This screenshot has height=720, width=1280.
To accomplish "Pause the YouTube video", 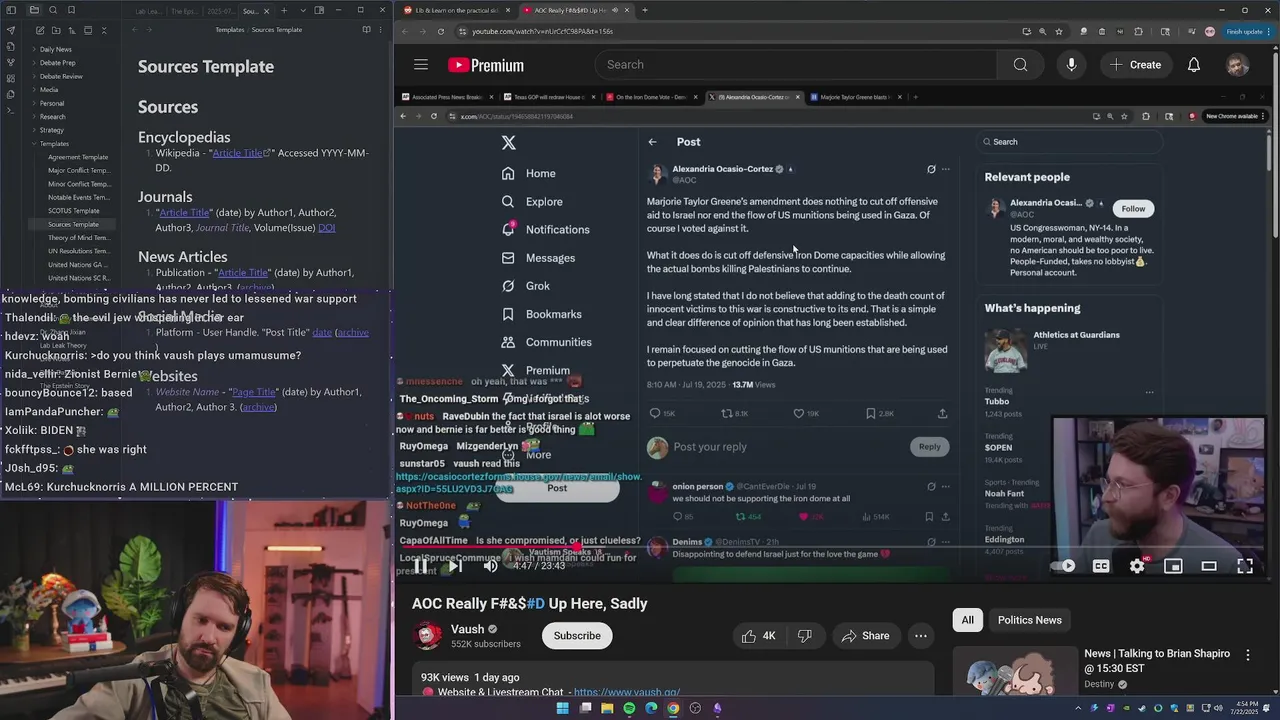I will (x=421, y=566).
